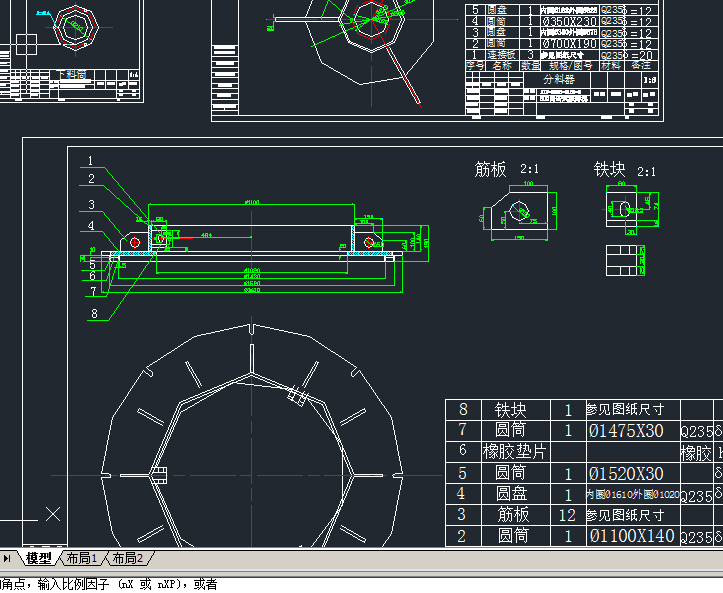Select the 筋板 name cell in row 3
723x593 pixels.
pos(513,514)
